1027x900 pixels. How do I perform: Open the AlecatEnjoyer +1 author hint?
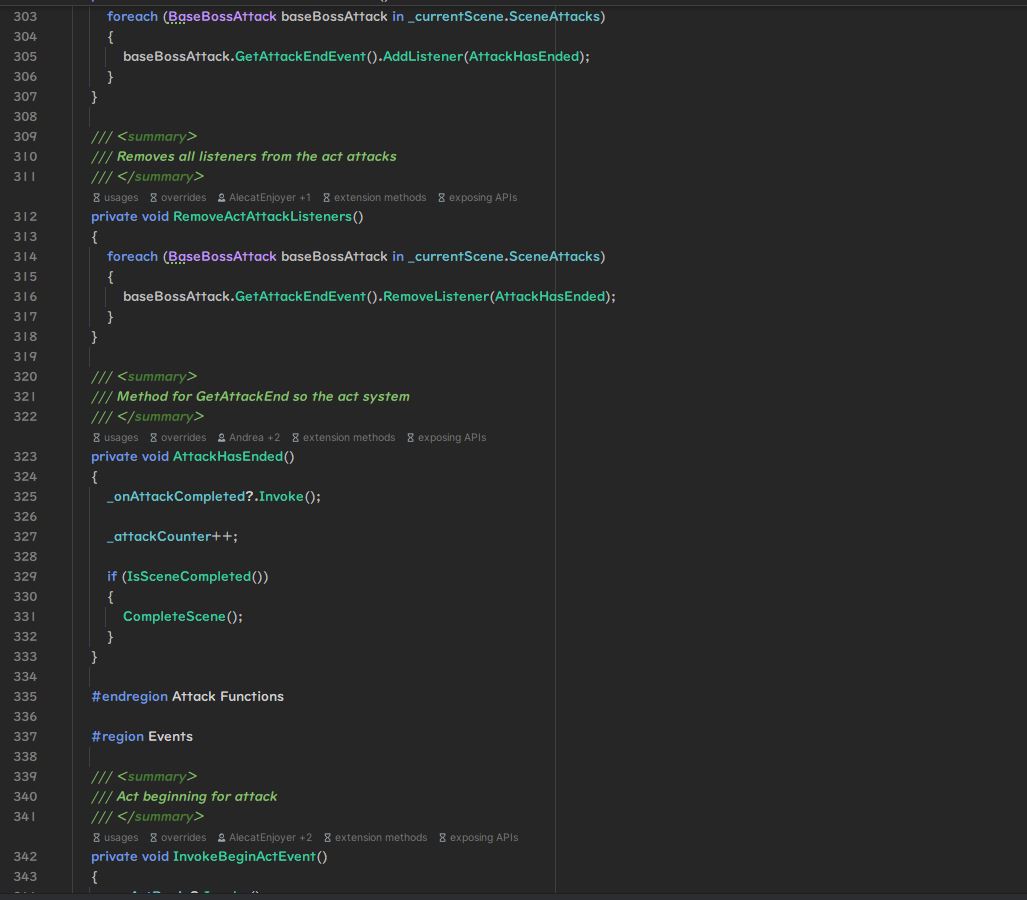264,198
